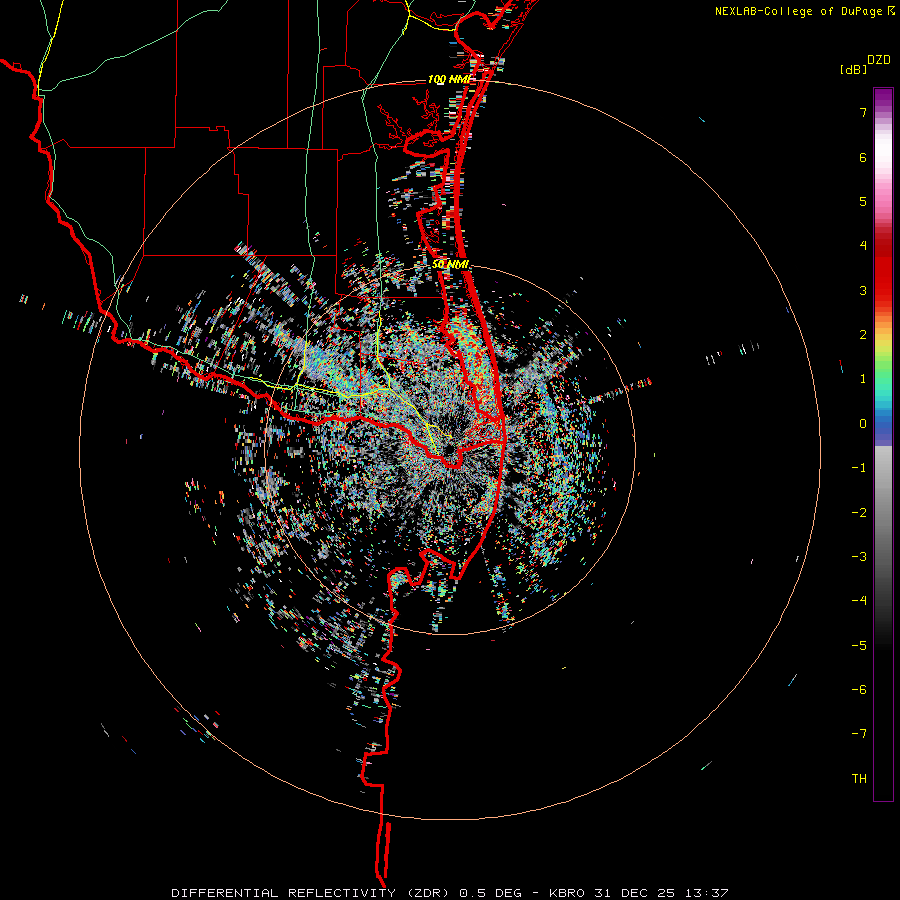The image size is (900, 900).
Task: Click the 50 NMI range ring label
Action: coord(451,265)
